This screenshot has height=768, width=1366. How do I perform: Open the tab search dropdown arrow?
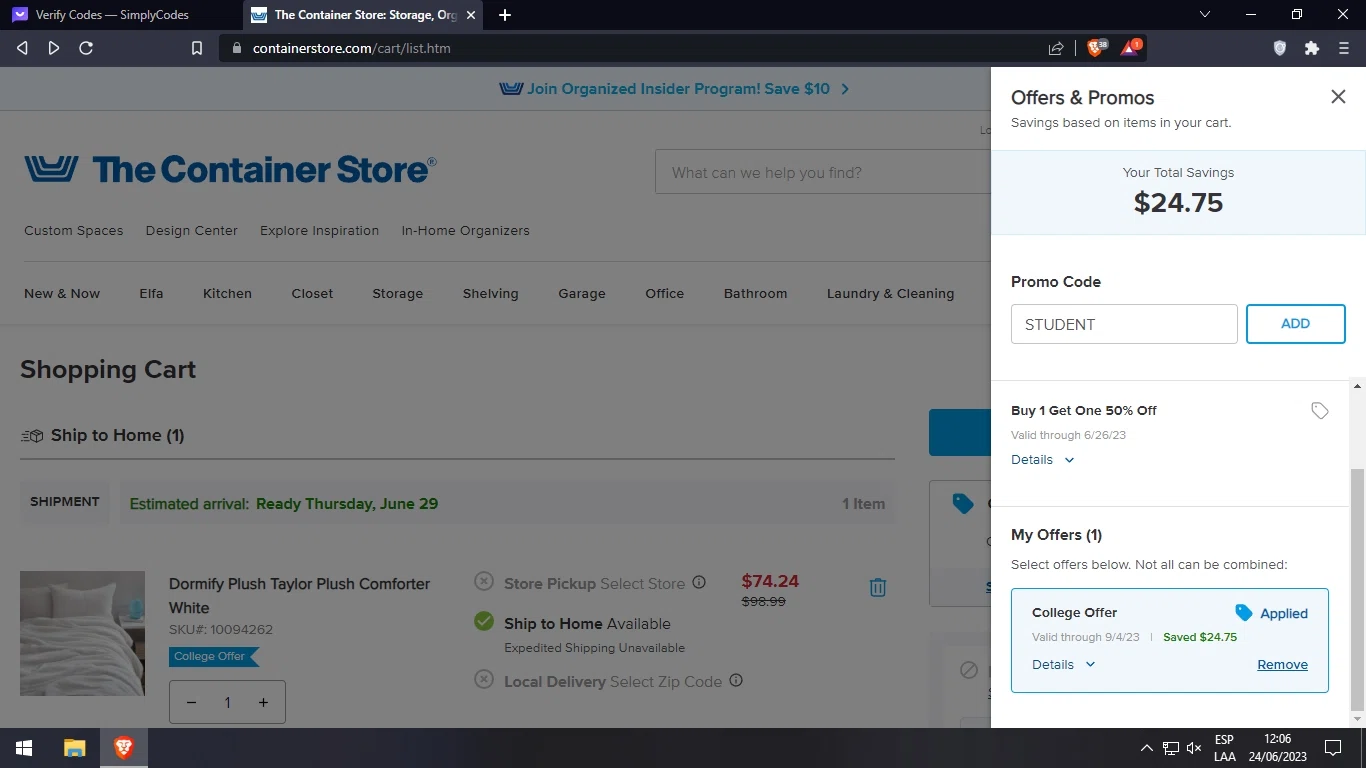point(1205,15)
